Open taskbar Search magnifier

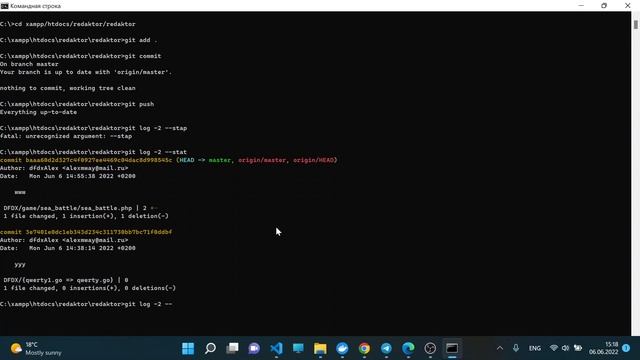point(210,348)
